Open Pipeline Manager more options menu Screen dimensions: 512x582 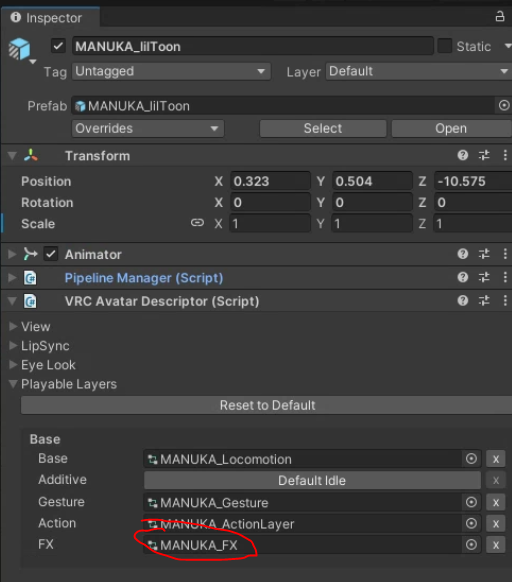coord(505,277)
